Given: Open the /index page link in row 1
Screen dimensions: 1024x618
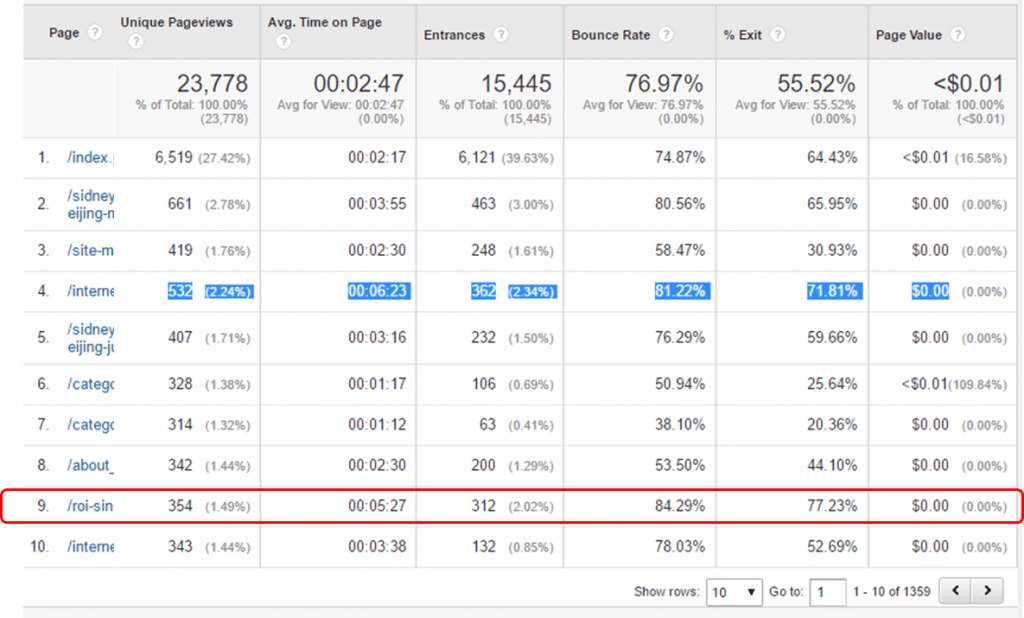Looking at the screenshot, I should click(90, 157).
